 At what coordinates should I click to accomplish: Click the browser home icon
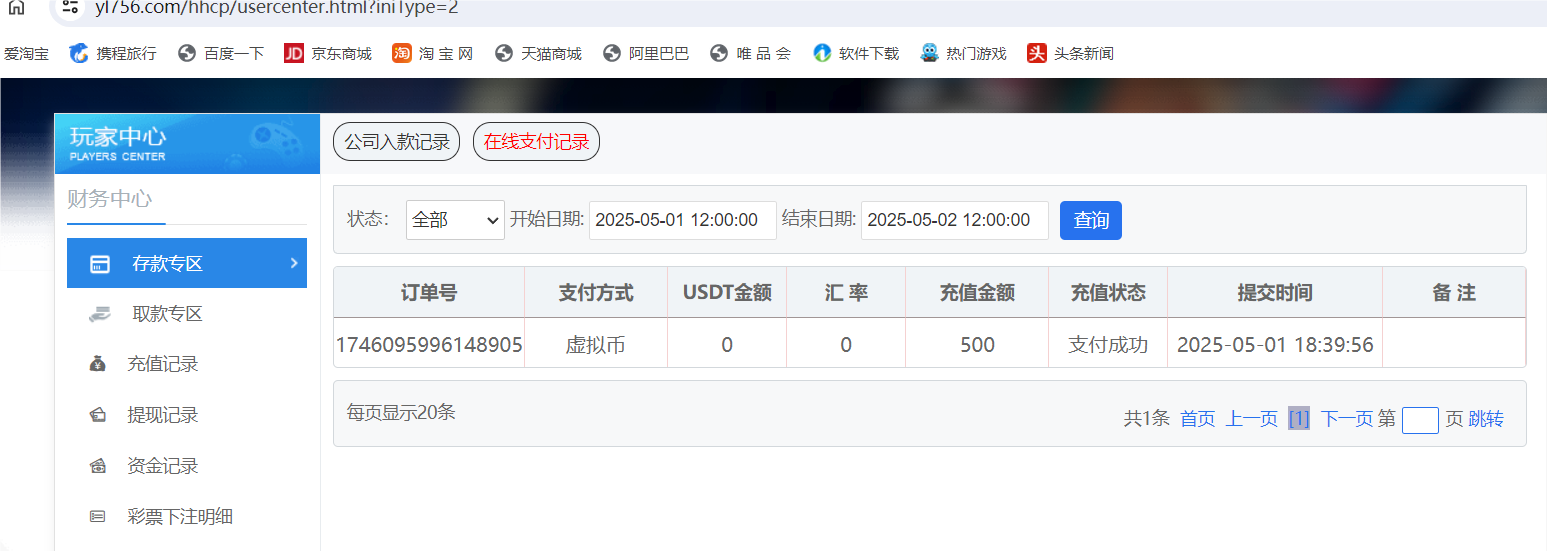coord(16,7)
